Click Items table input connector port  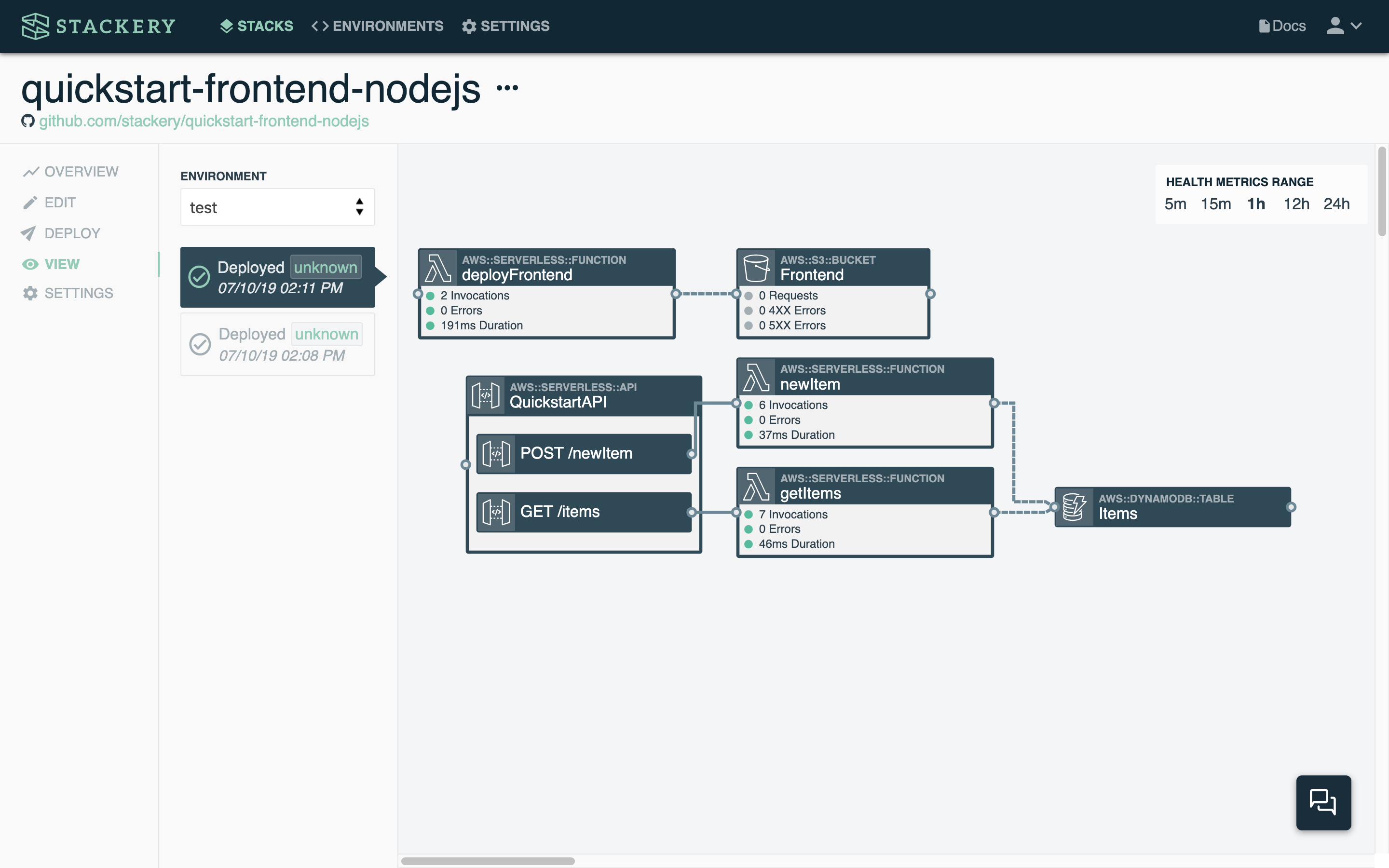[x=1054, y=507]
